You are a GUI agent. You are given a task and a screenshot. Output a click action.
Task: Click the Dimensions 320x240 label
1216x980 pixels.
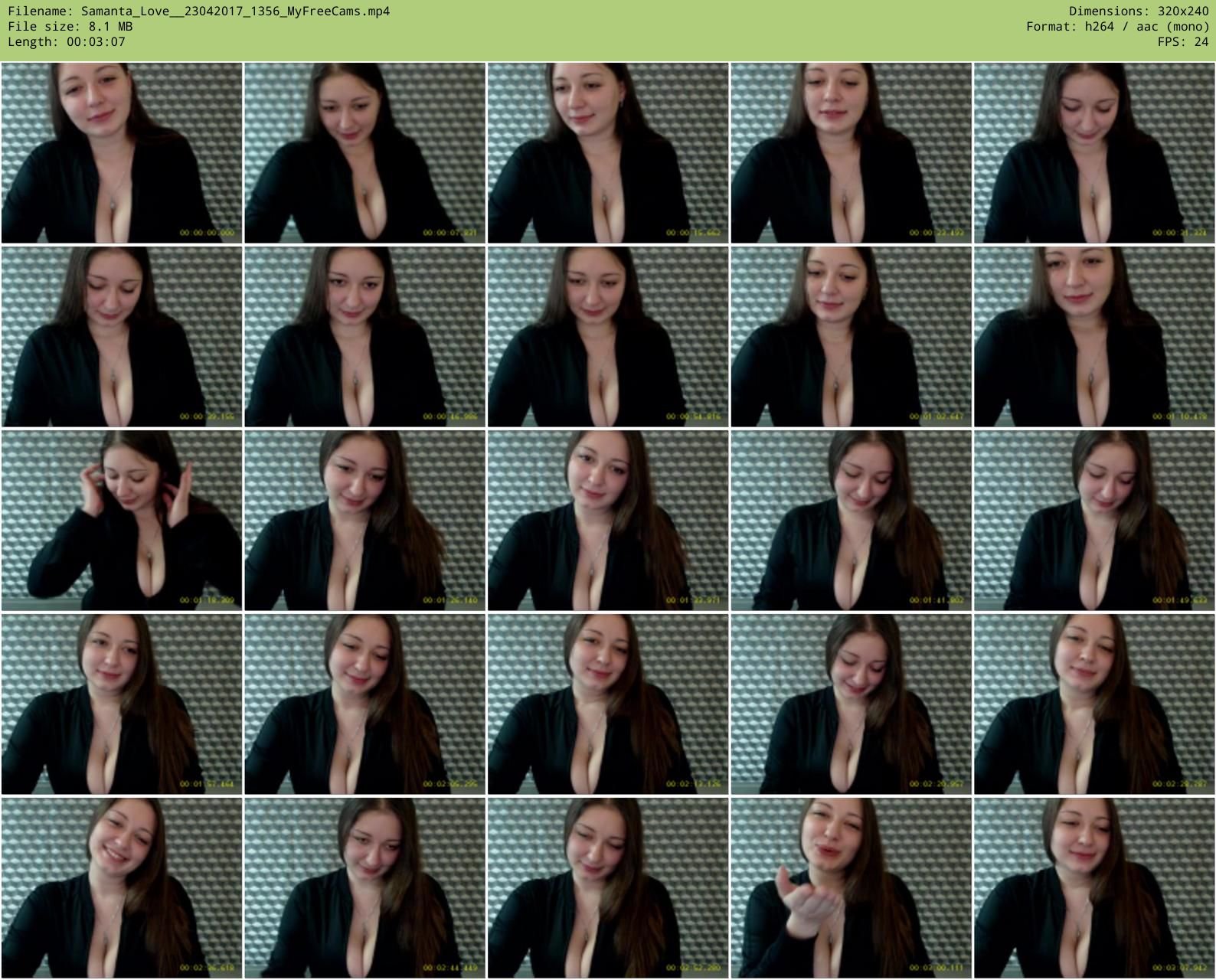[x=1138, y=11]
